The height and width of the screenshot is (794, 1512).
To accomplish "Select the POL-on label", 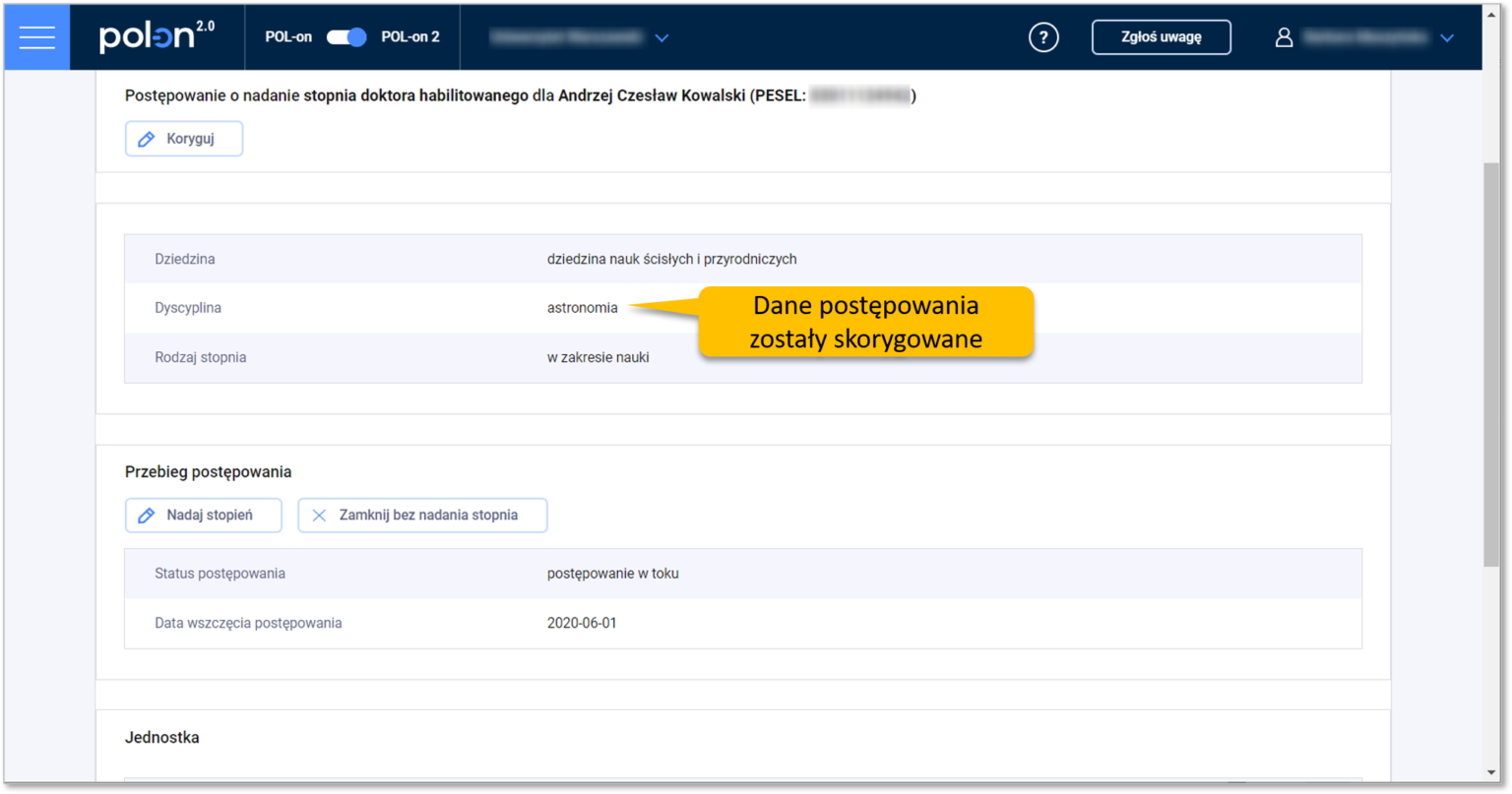I will point(288,37).
